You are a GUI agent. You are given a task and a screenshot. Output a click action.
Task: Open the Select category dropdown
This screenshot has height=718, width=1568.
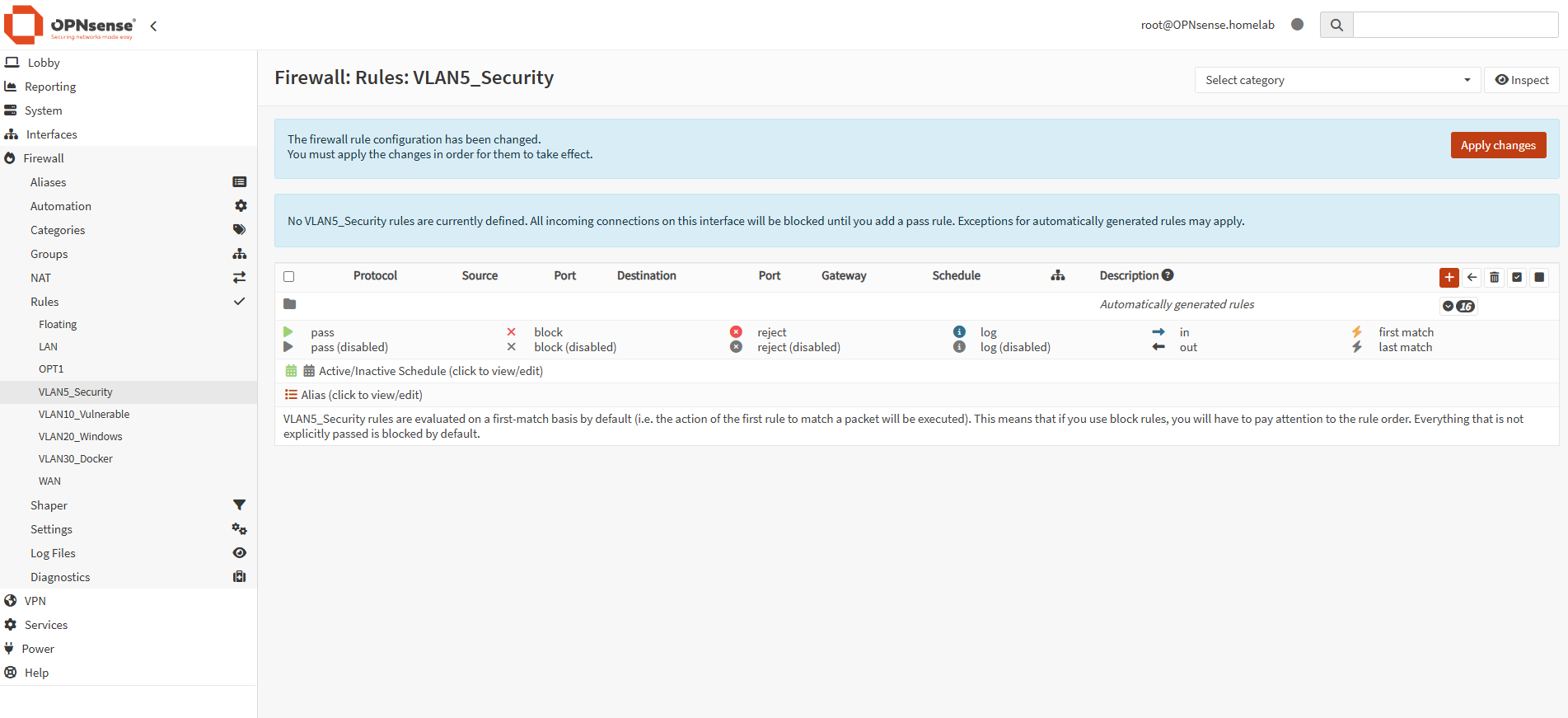1337,80
